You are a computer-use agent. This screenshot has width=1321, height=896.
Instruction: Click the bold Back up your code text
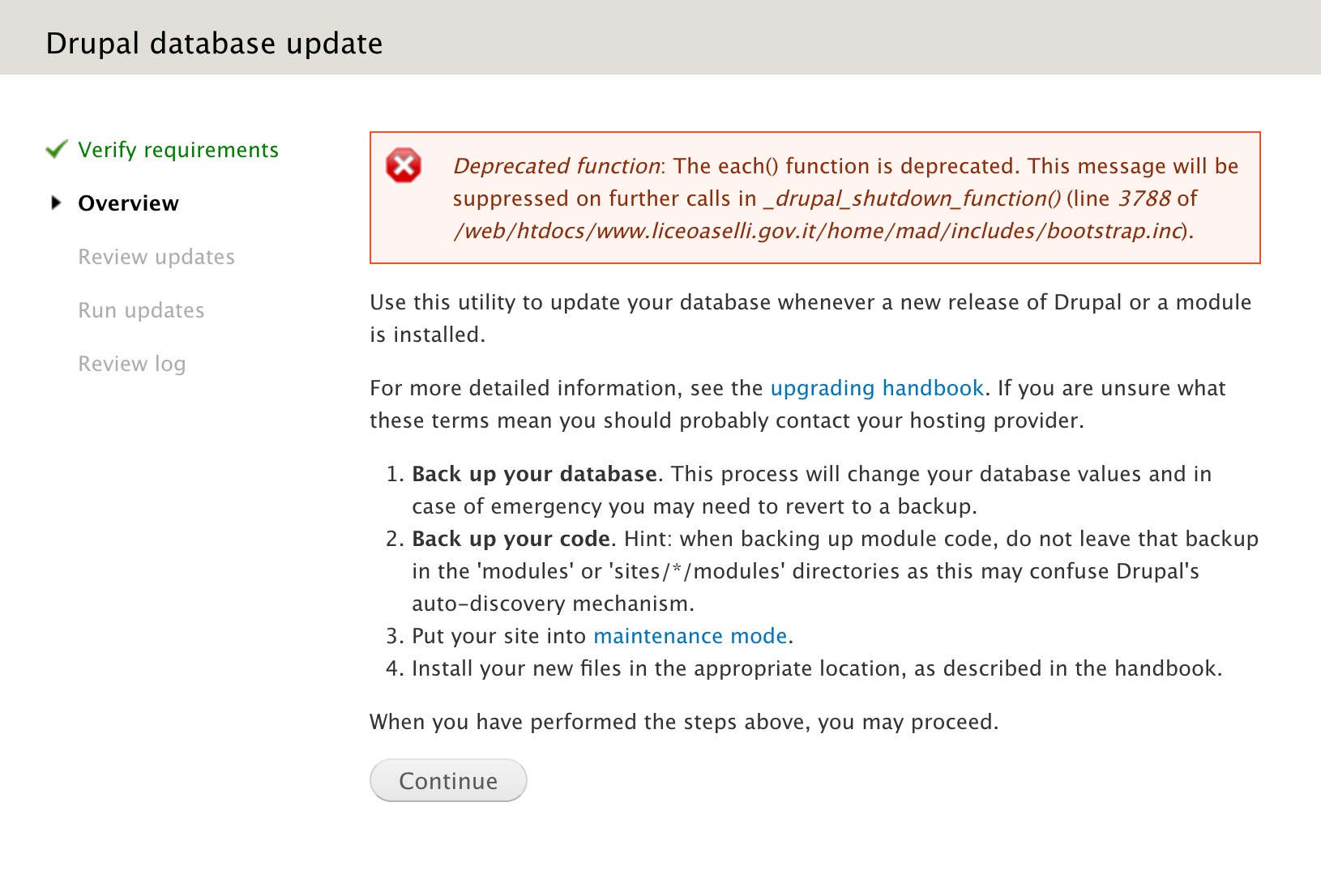[511, 539]
